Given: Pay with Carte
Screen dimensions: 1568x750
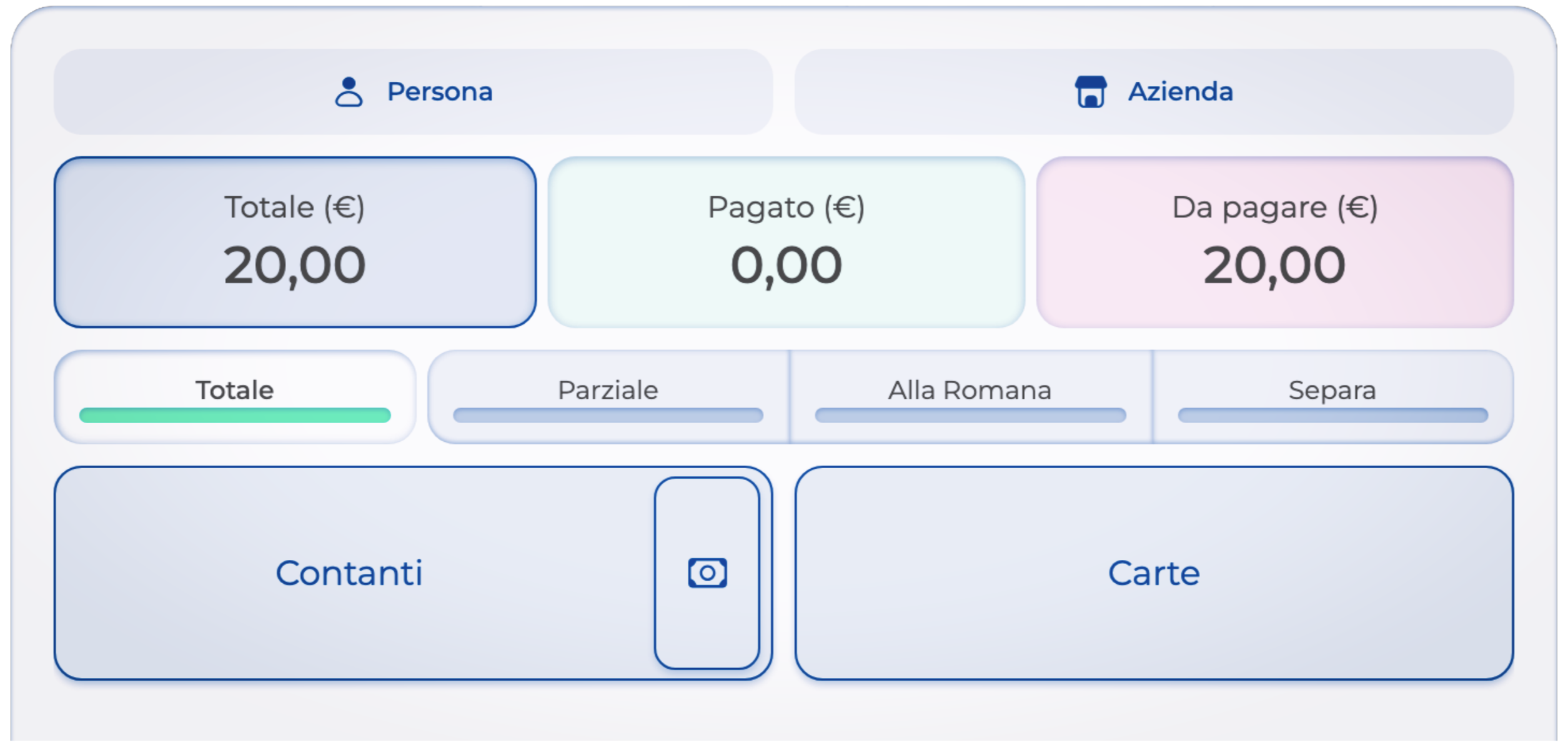Looking at the screenshot, I should tap(1153, 572).
